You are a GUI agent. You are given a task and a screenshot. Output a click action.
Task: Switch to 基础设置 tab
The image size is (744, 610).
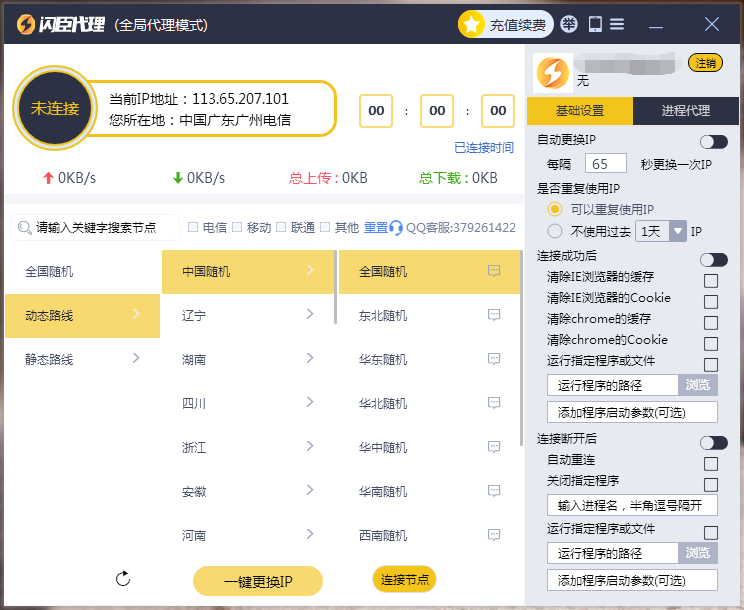pyautogui.click(x=580, y=111)
